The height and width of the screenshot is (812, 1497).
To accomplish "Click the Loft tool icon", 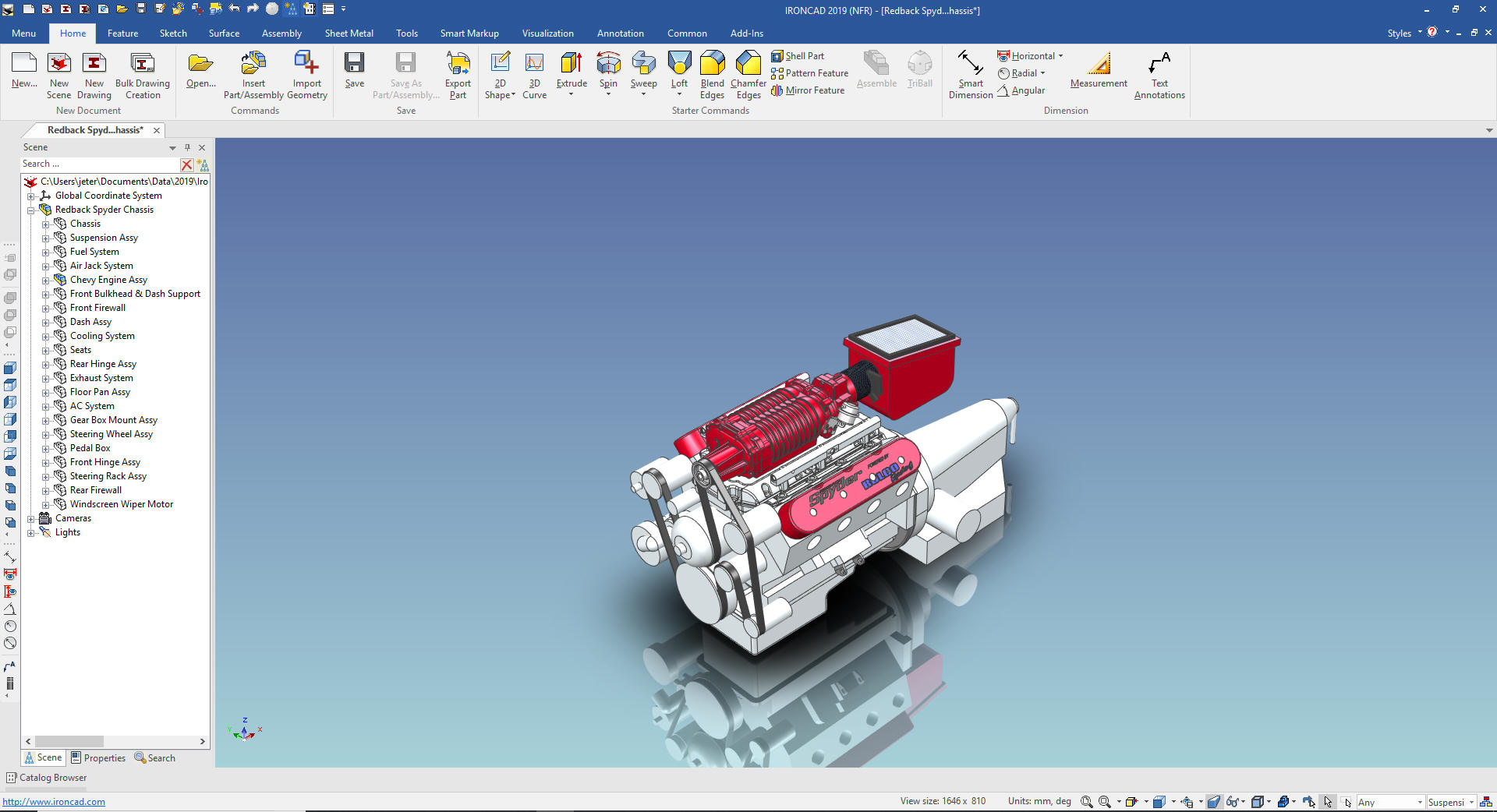I will (679, 64).
